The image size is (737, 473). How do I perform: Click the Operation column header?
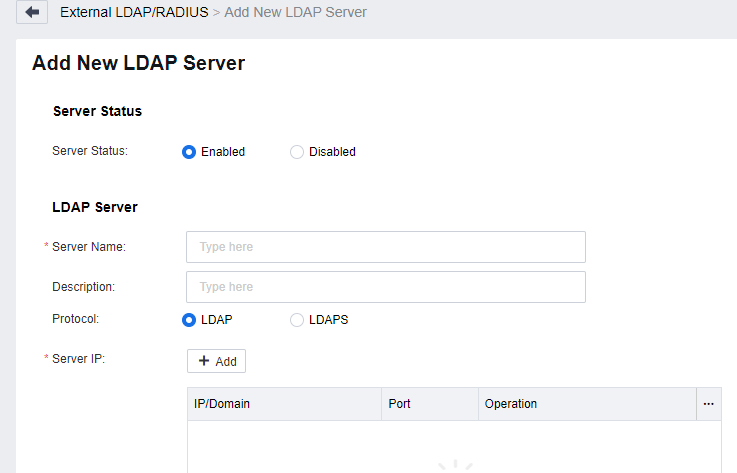tap(511, 404)
